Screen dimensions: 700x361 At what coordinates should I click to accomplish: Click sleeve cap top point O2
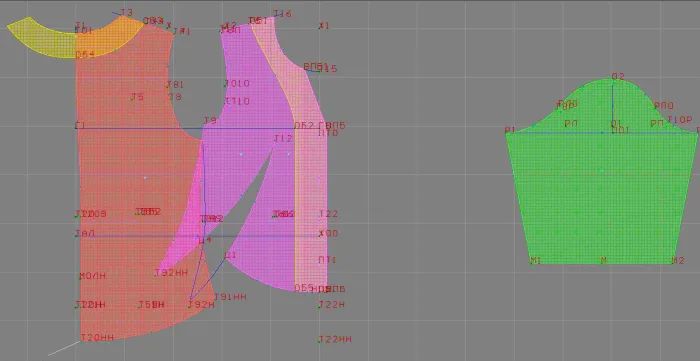click(618, 76)
